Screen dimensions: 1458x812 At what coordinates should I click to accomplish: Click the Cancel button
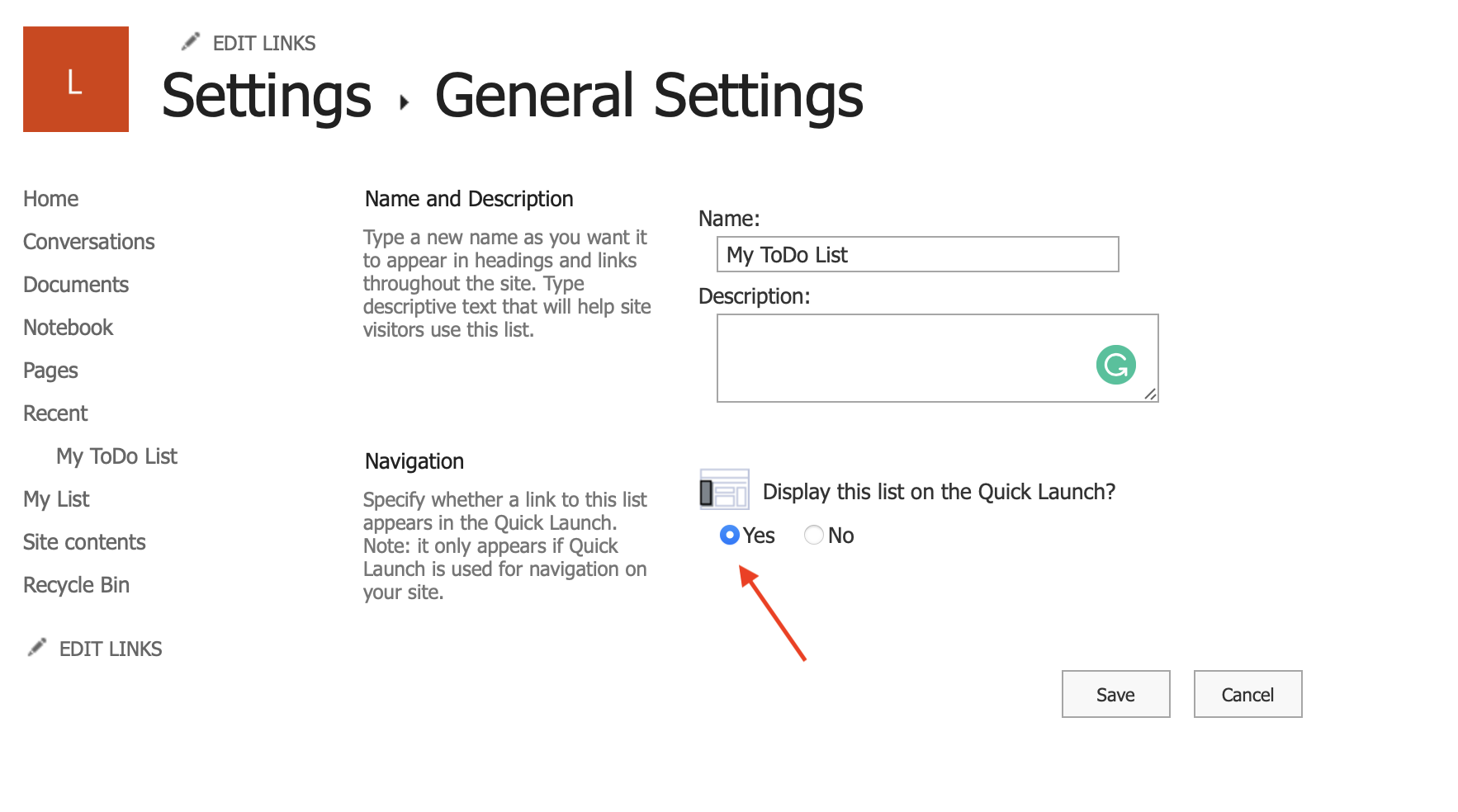tap(1247, 694)
